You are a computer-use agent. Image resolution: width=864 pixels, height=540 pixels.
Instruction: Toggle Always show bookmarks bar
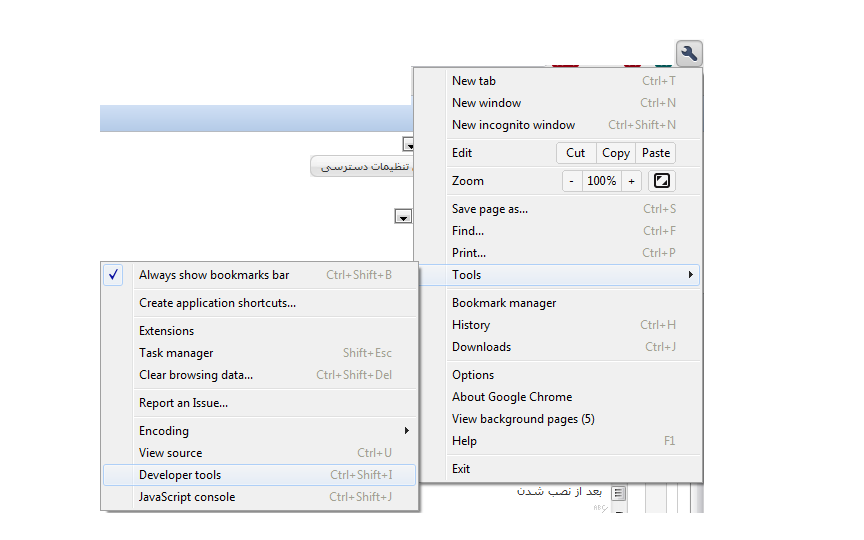(x=214, y=275)
